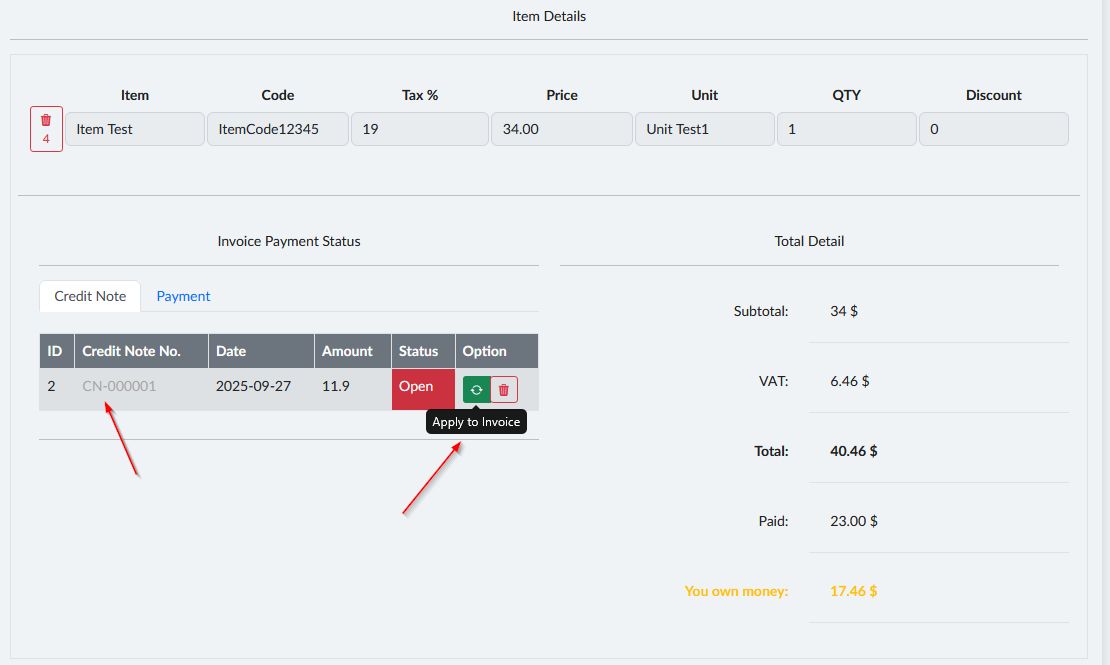Click the Amount column header

point(347,351)
